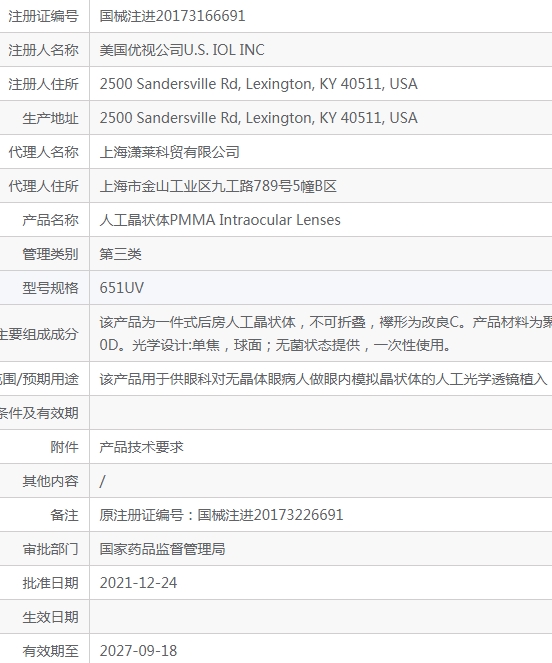Click registrant name 美国优视公司U.S. IOL INC

[x=182, y=50]
